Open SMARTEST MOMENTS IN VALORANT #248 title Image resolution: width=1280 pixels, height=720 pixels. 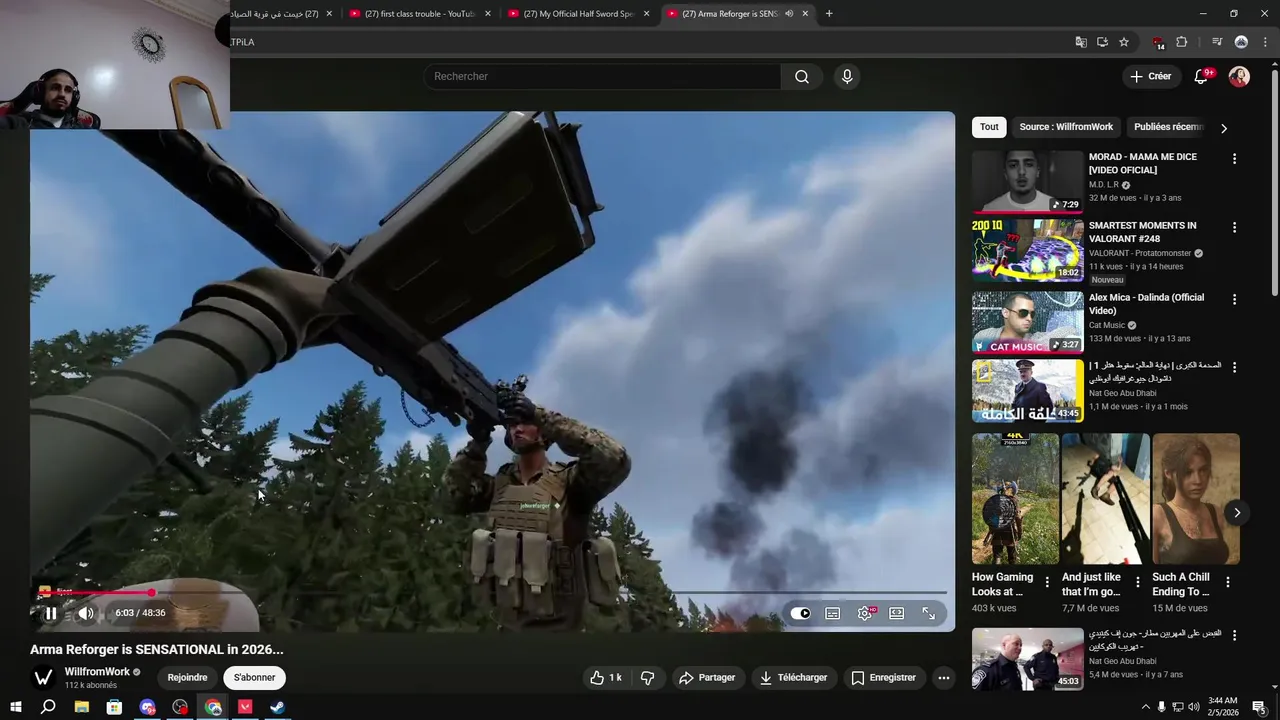click(x=1142, y=232)
